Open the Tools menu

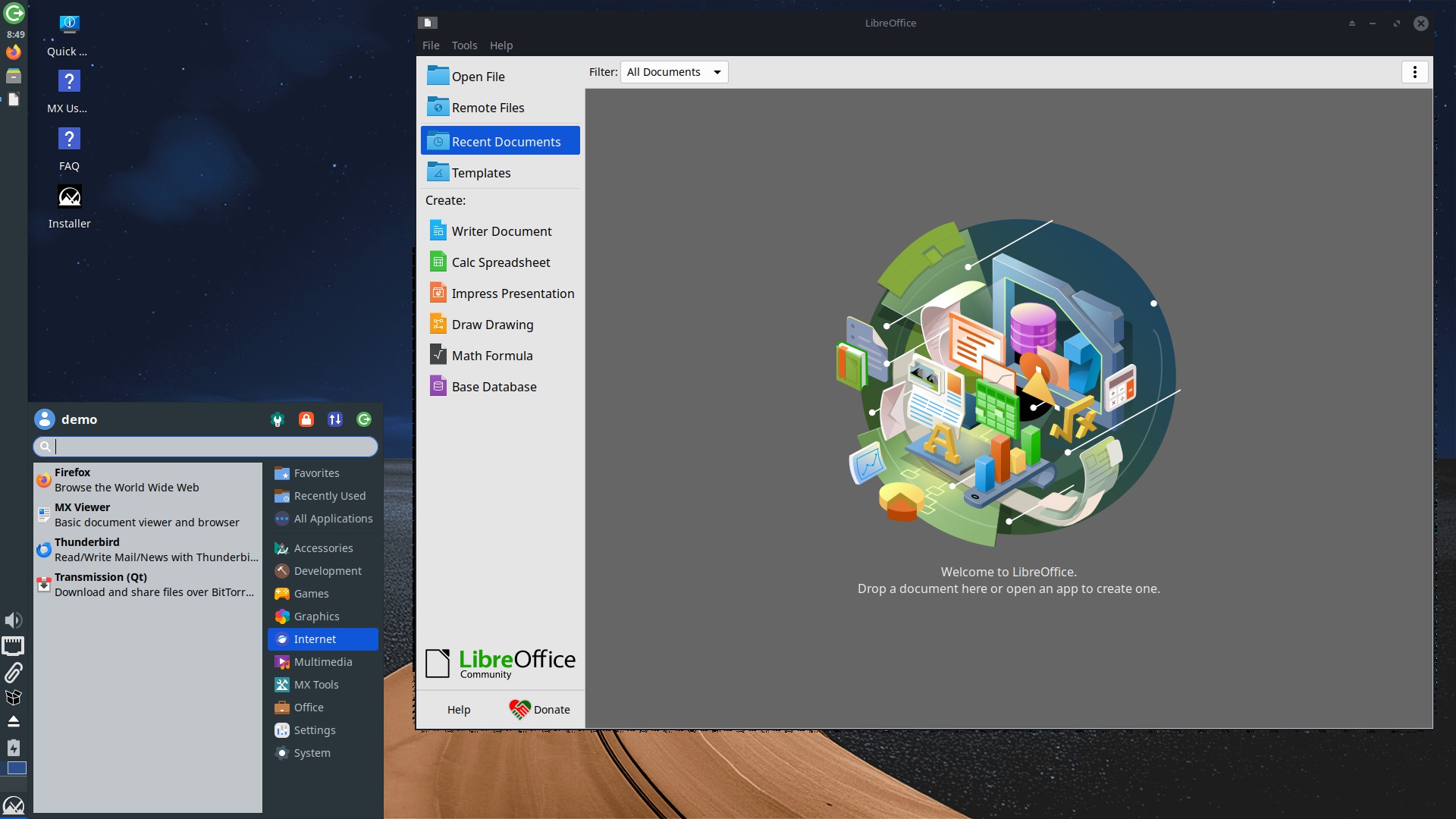point(464,45)
